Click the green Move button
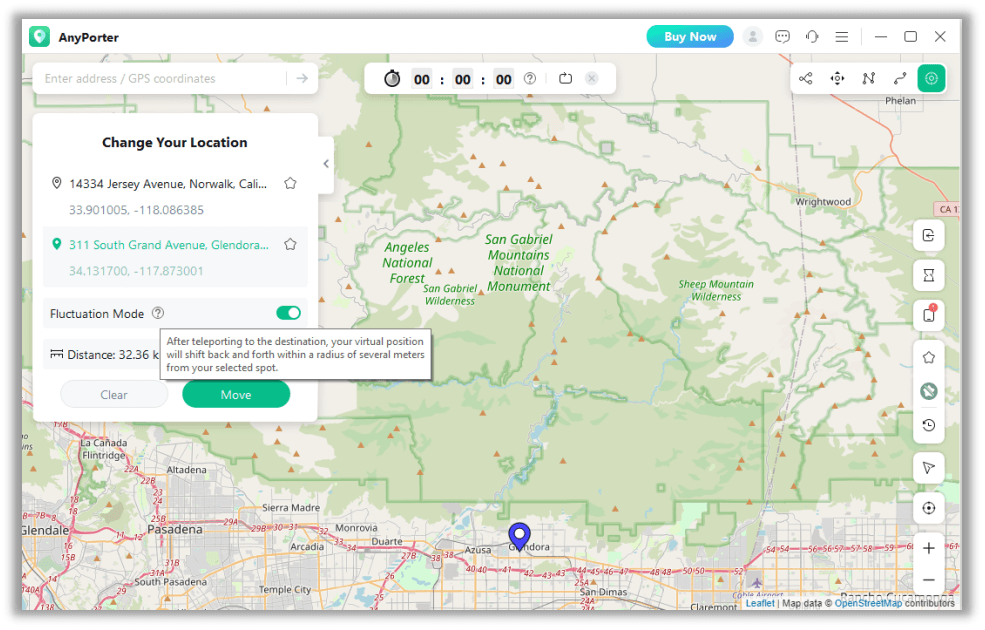 pyautogui.click(x=236, y=394)
